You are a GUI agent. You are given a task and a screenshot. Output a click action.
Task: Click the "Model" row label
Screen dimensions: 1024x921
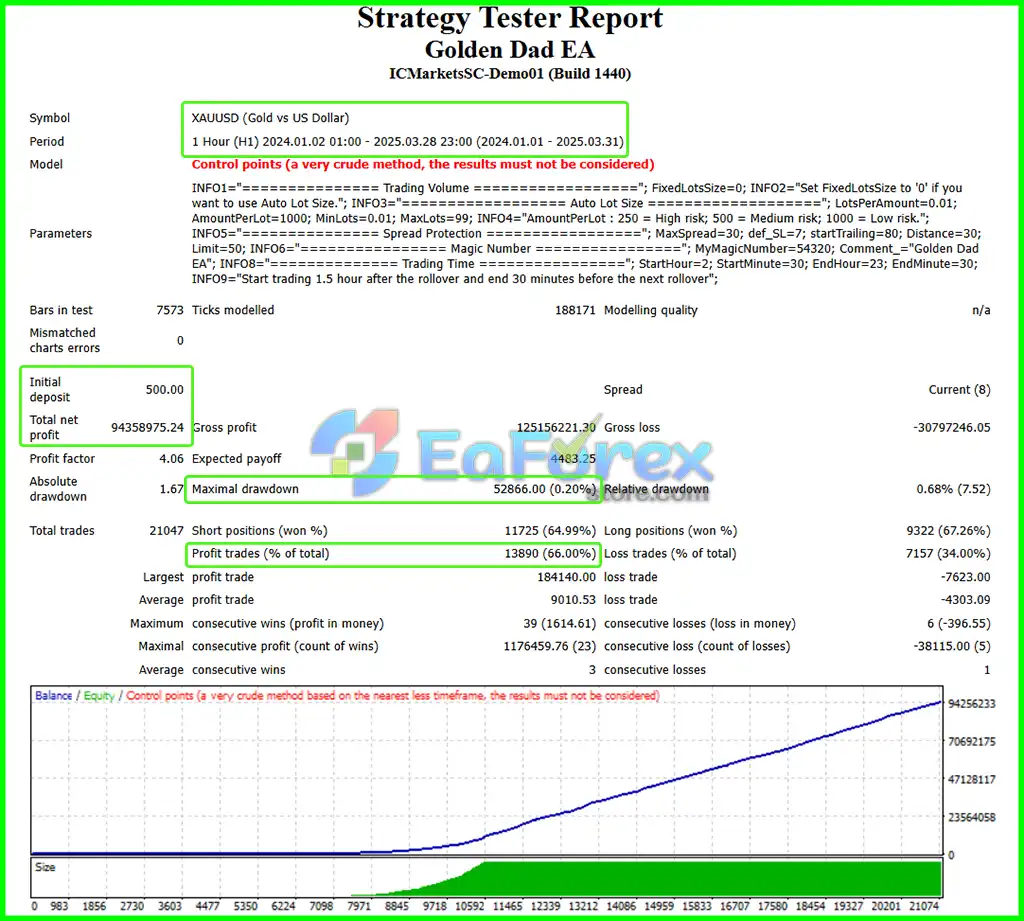pyautogui.click(x=46, y=165)
